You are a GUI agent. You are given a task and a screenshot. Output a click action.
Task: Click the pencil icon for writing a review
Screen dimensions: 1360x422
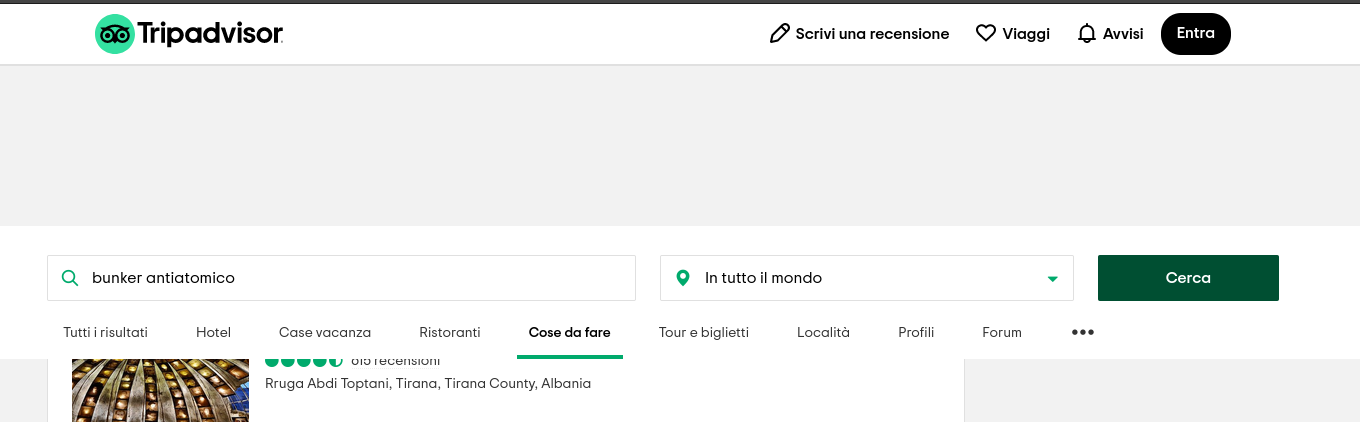(x=779, y=34)
